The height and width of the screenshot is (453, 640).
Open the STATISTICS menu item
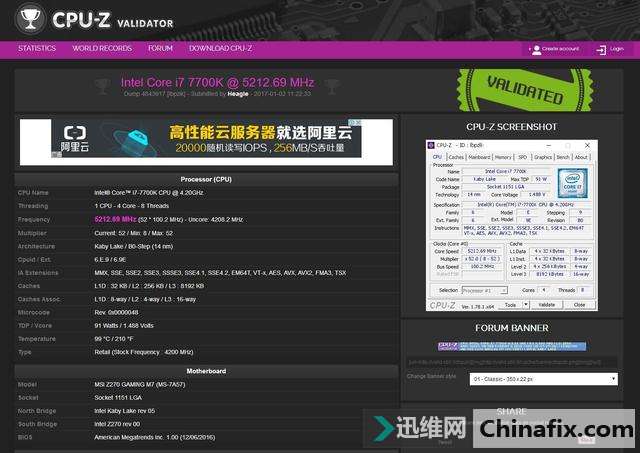(37, 49)
